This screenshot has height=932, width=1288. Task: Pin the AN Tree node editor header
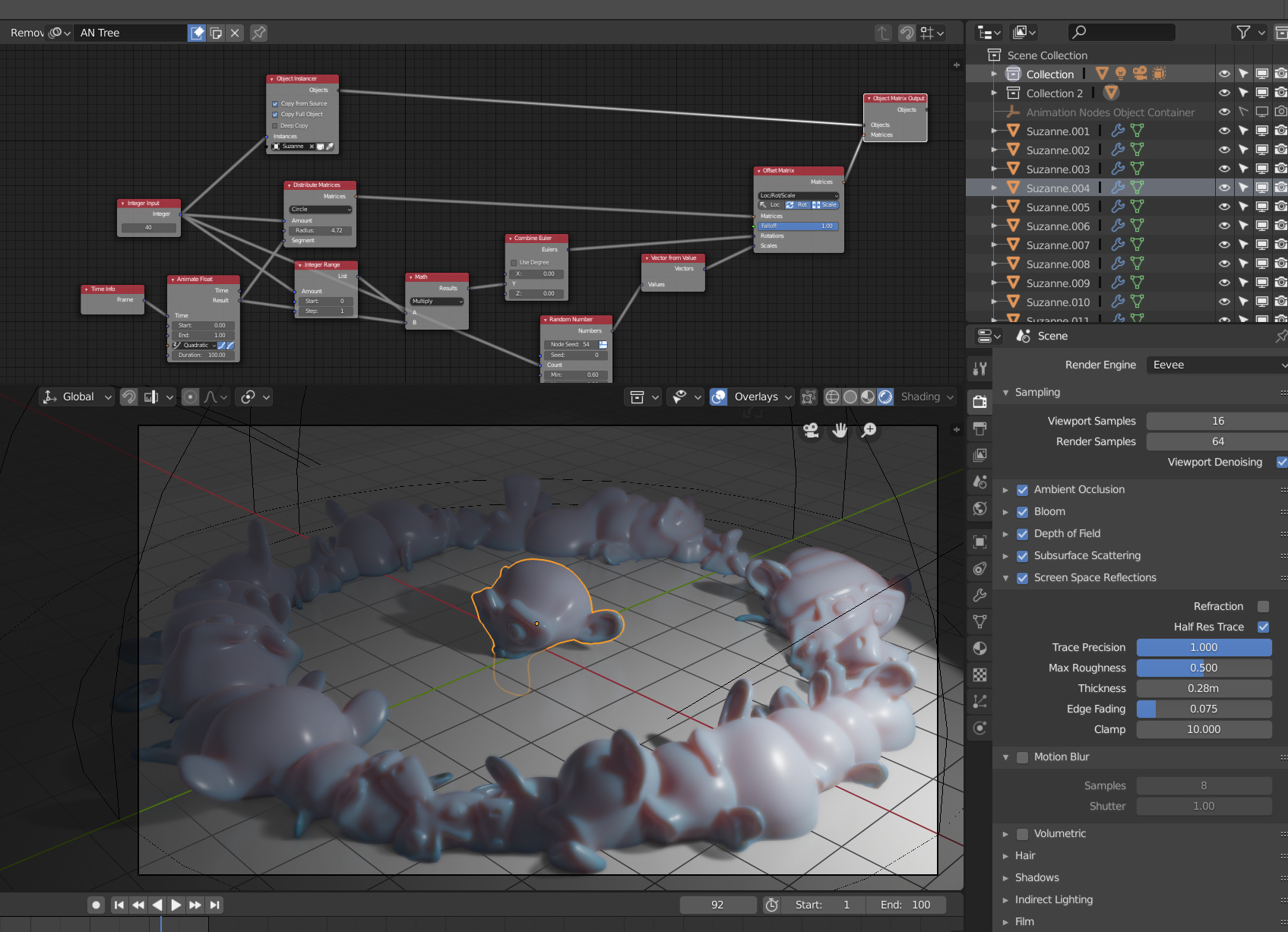point(258,33)
